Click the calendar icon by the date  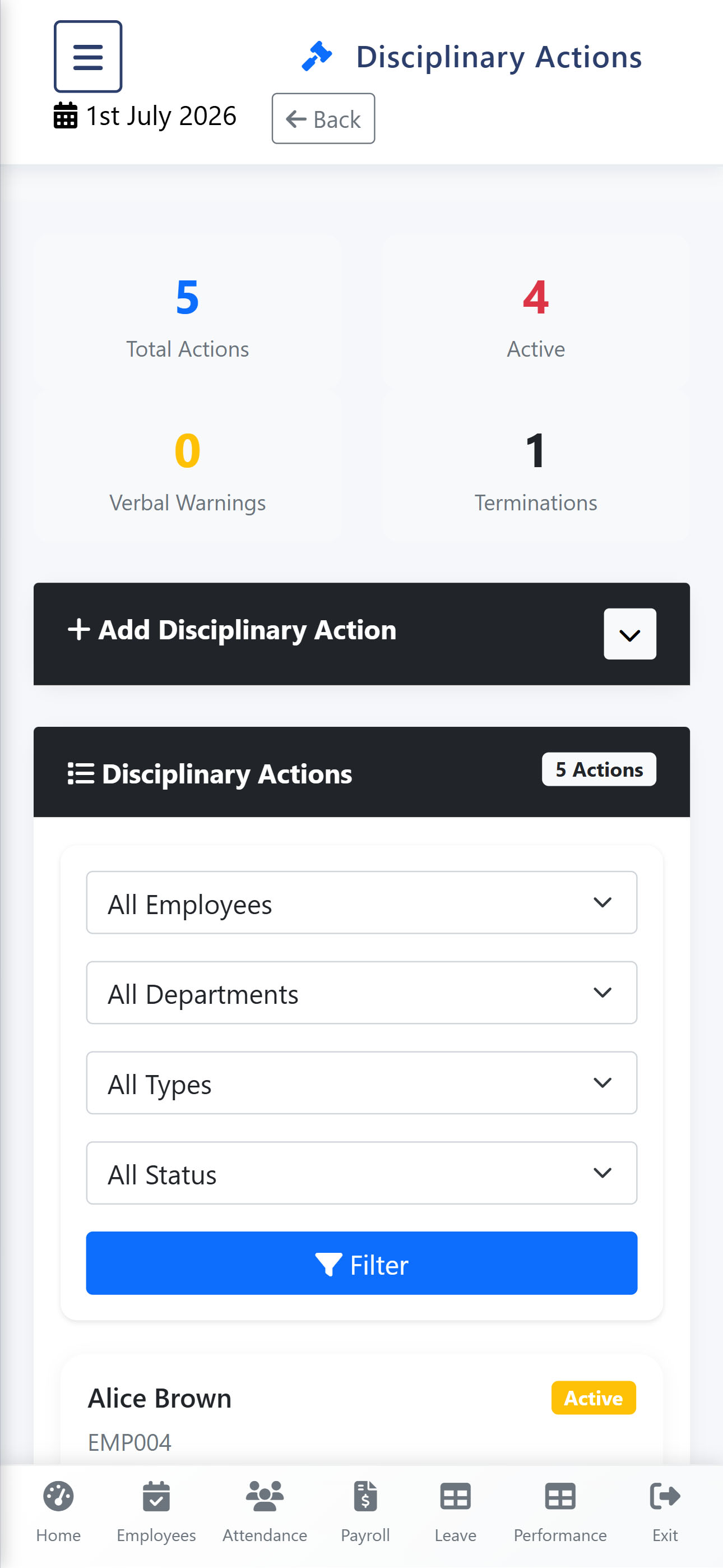pos(66,116)
